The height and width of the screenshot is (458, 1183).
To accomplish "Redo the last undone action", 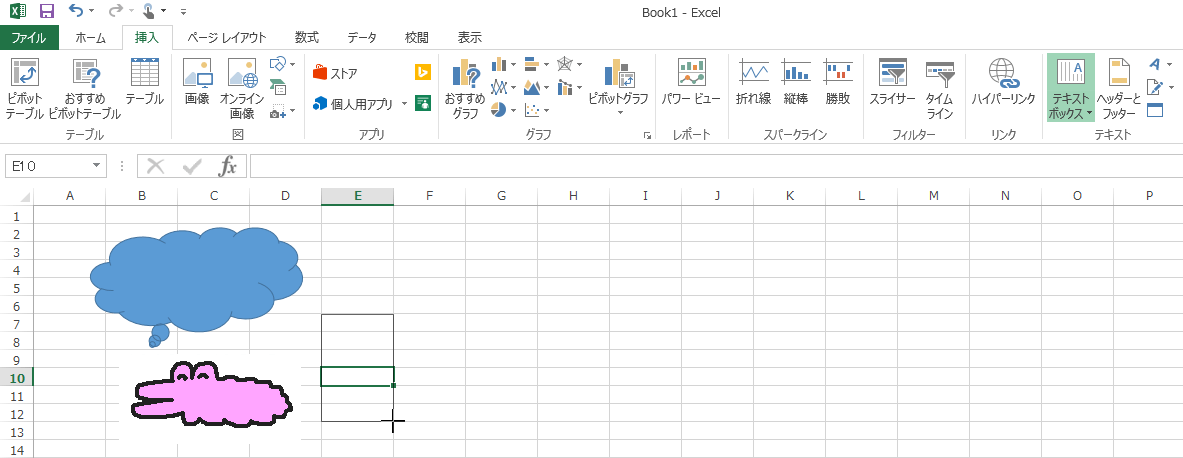I will [x=116, y=11].
